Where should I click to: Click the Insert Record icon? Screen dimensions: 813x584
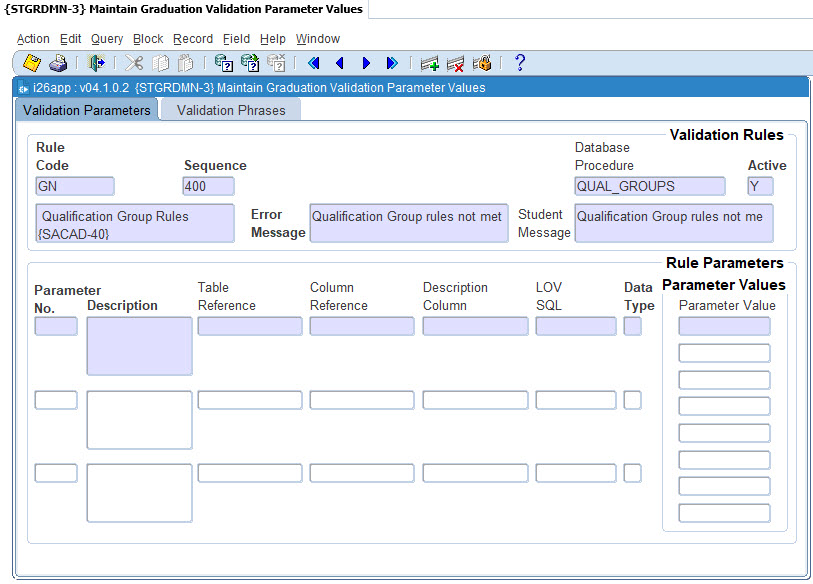coord(430,63)
